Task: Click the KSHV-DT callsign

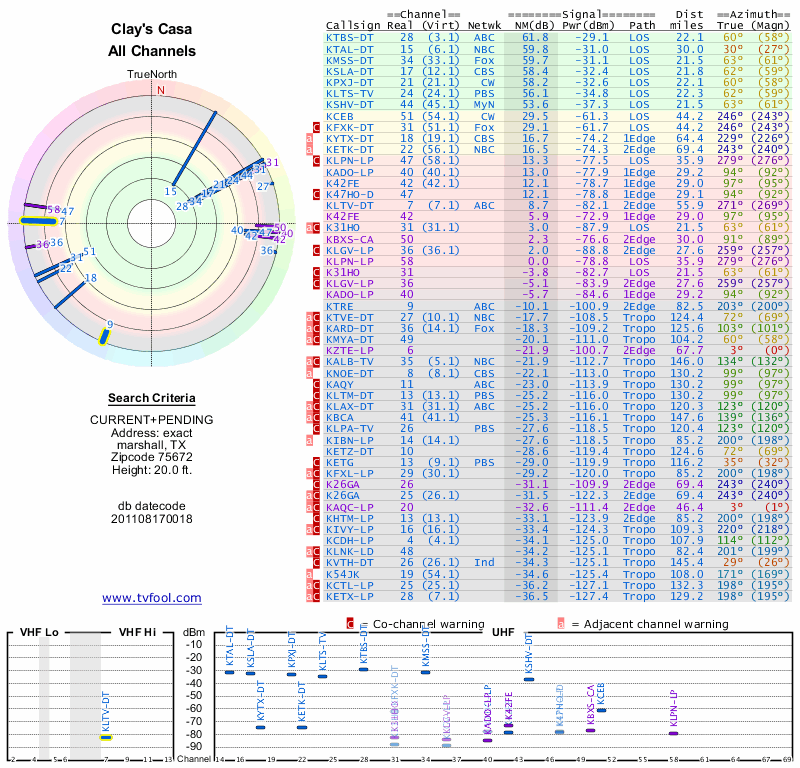Action: 350,105
